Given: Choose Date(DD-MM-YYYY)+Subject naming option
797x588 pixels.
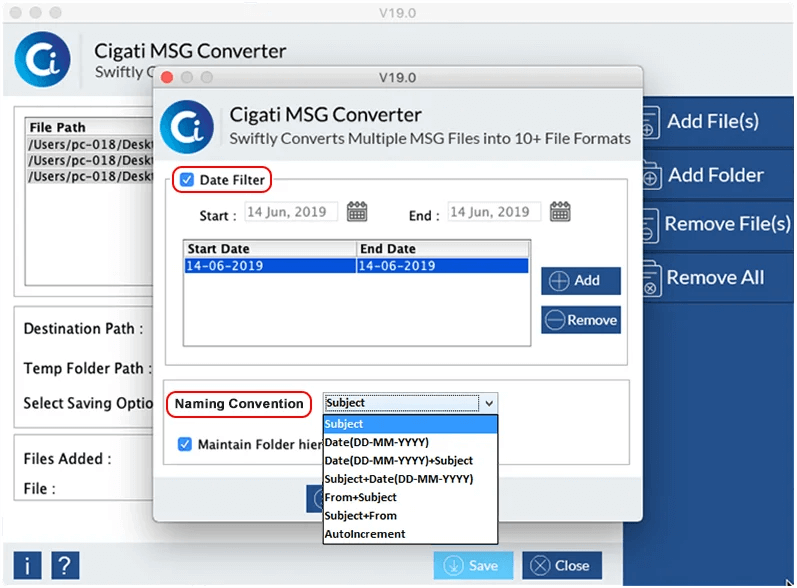Looking at the screenshot, I should click(x=410, y=460).
